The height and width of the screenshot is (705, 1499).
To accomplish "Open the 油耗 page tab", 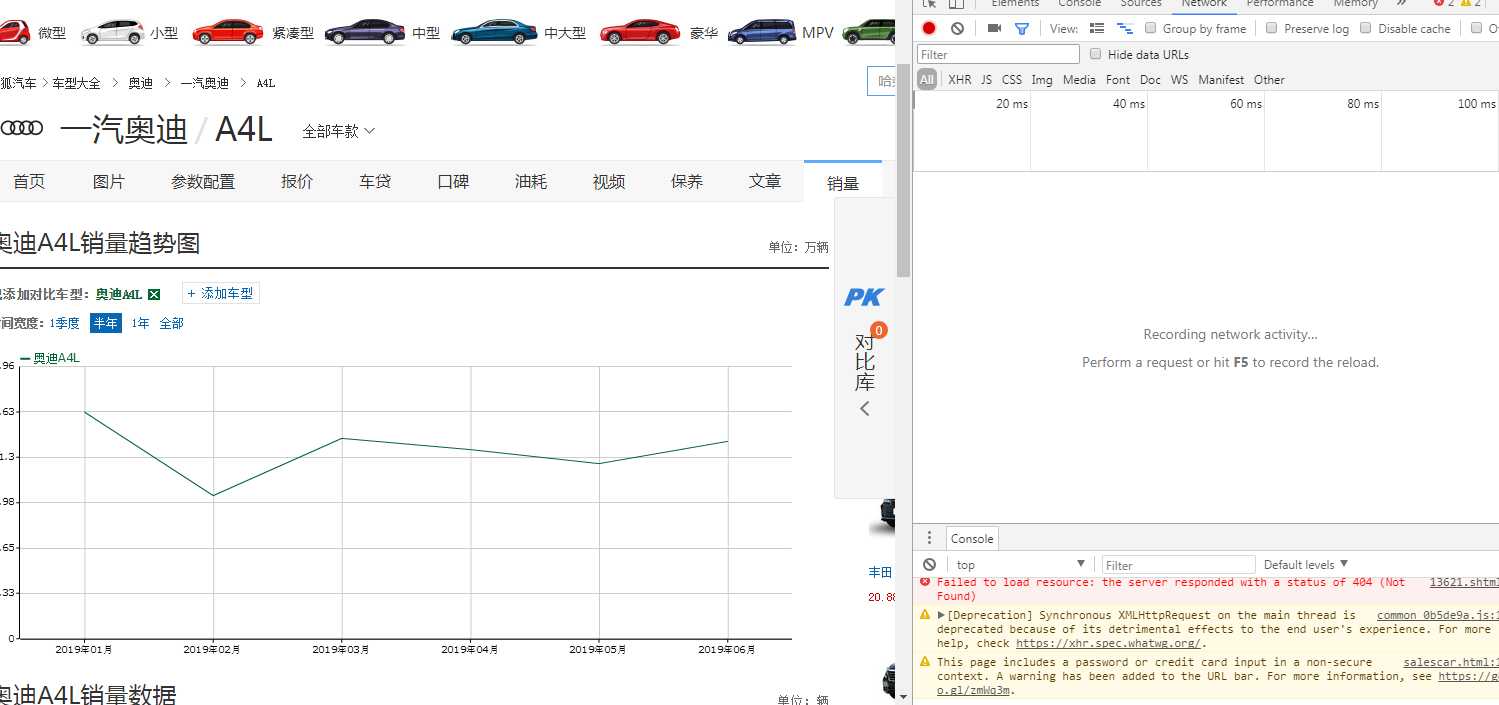I will 531,182.
